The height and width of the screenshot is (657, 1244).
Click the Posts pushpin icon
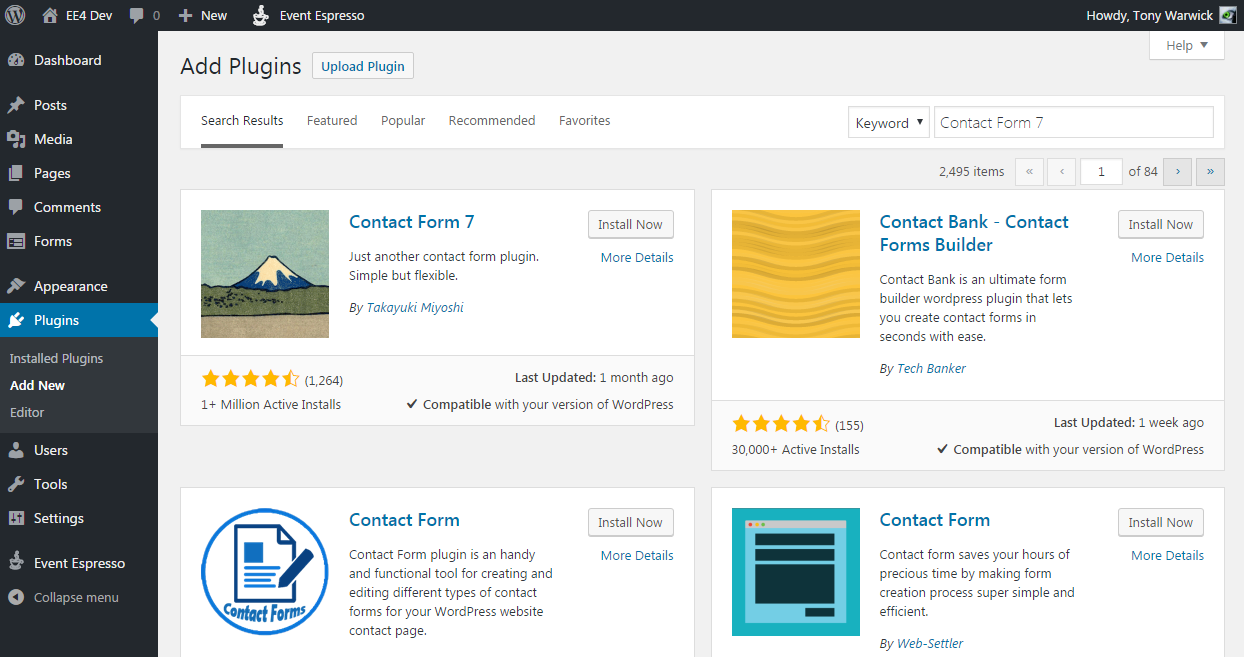[16, 105]
